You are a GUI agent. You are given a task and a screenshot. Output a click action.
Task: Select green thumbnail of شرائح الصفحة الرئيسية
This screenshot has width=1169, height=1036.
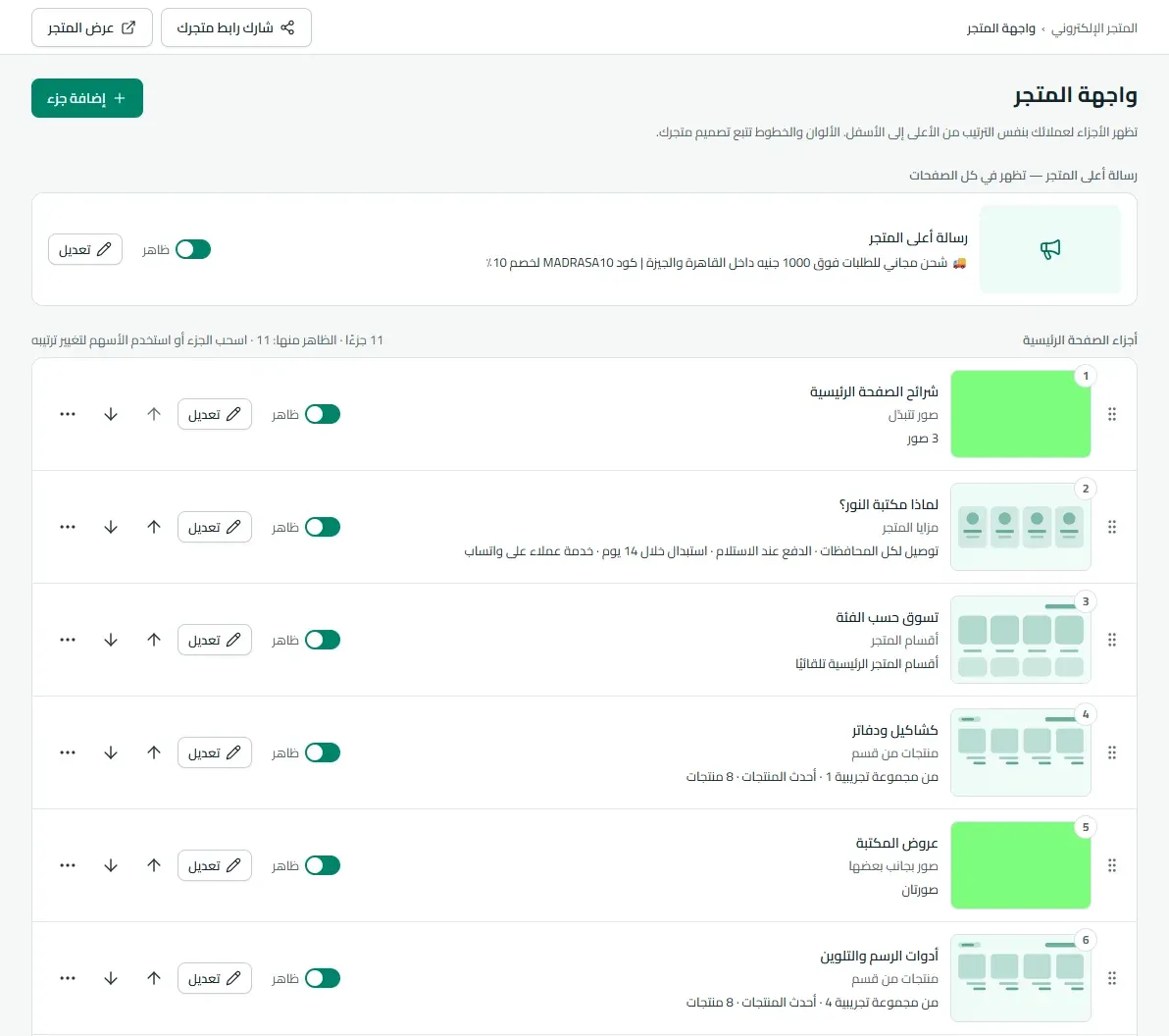pyautogui.click(x=1021, y=414)
